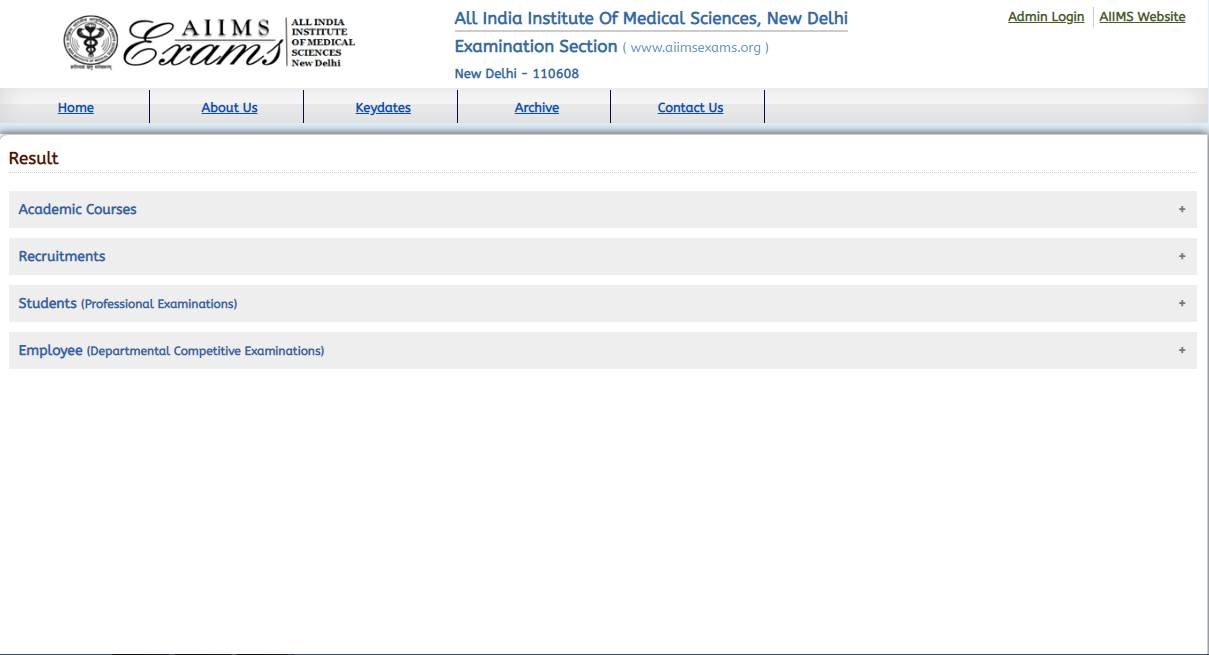Click the www.aiimsexams.org address text
1209x655 pixels.
tap(695, 48)
